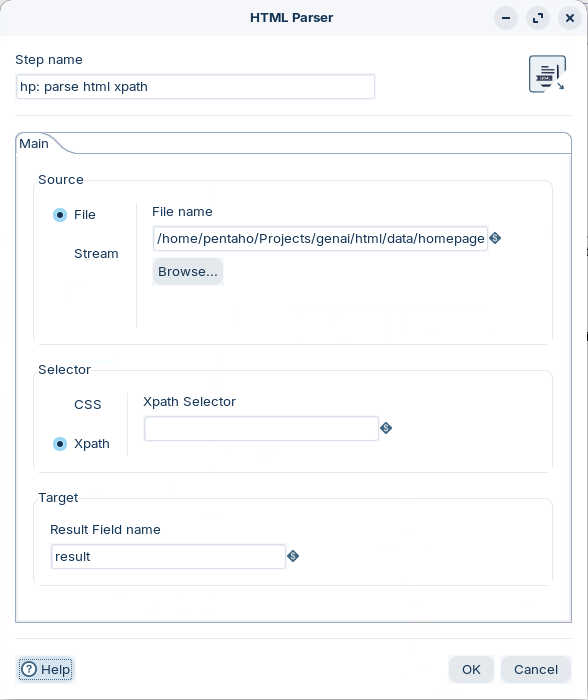Click variable icon next to Xpath Selector

(386, 428)
